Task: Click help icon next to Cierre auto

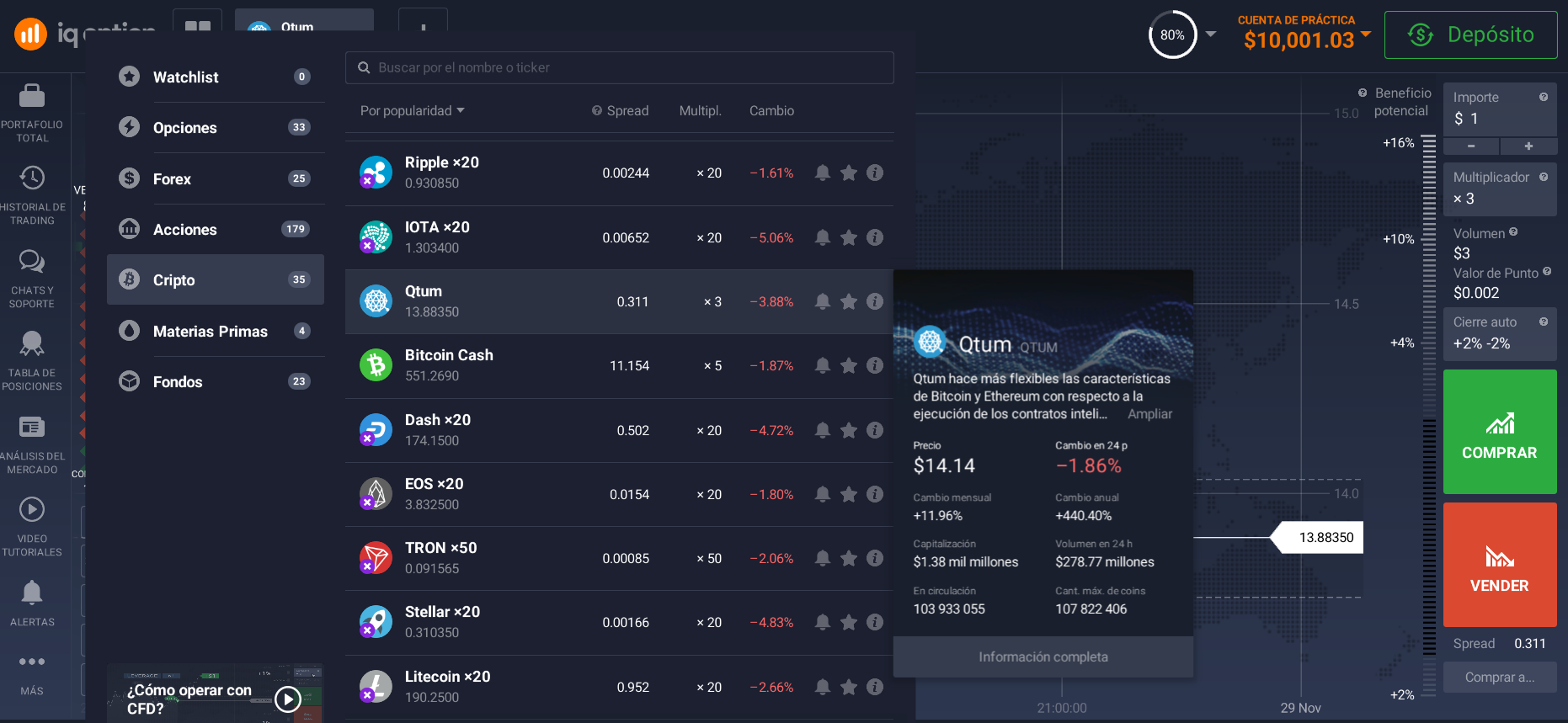Action: [1544, 322]
